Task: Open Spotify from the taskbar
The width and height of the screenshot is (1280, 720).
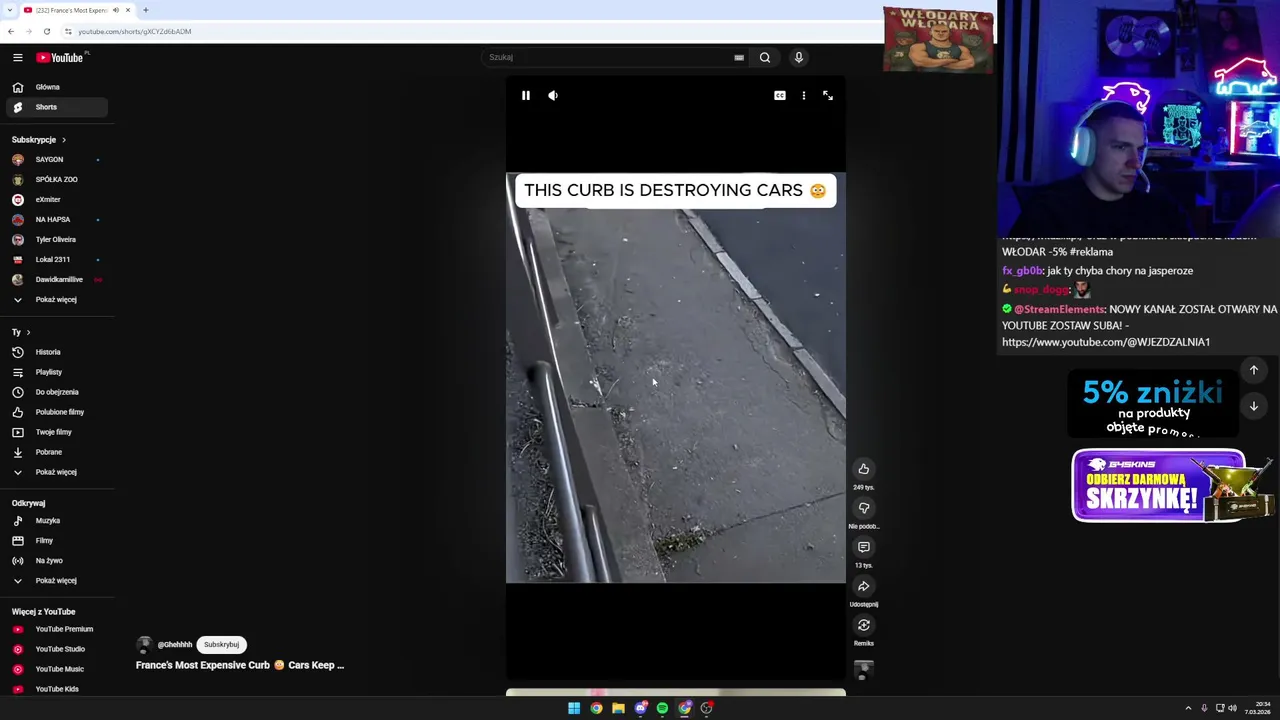Action: (x=662, y=708)
